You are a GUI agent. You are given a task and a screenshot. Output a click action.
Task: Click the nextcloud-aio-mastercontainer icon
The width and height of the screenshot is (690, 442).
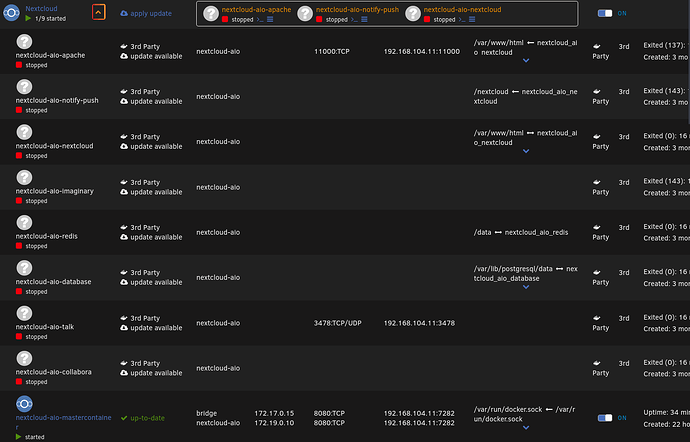point(25,403)
